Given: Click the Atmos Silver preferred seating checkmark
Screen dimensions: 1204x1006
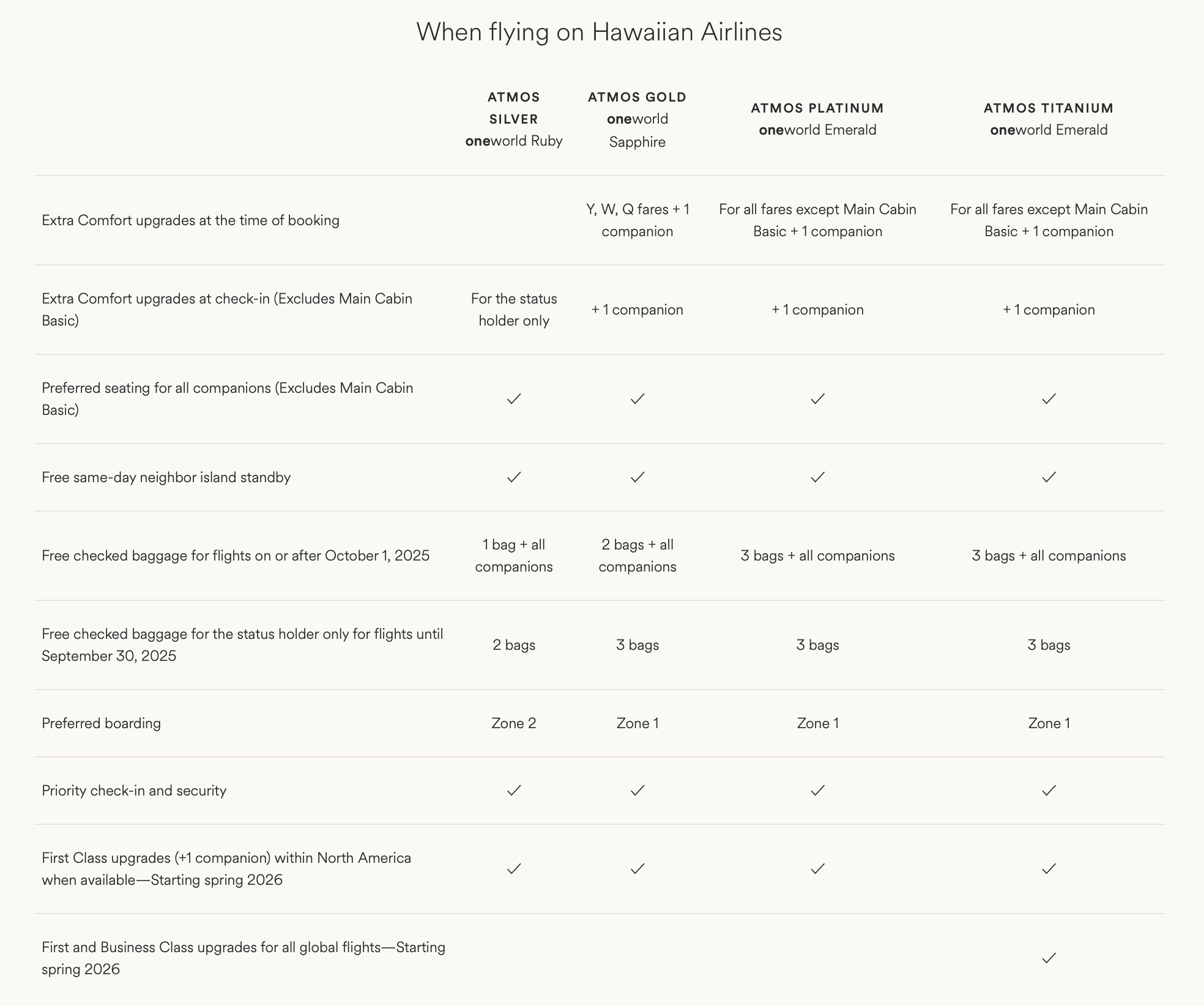Looking at the screenshot, I should [514, 399].
